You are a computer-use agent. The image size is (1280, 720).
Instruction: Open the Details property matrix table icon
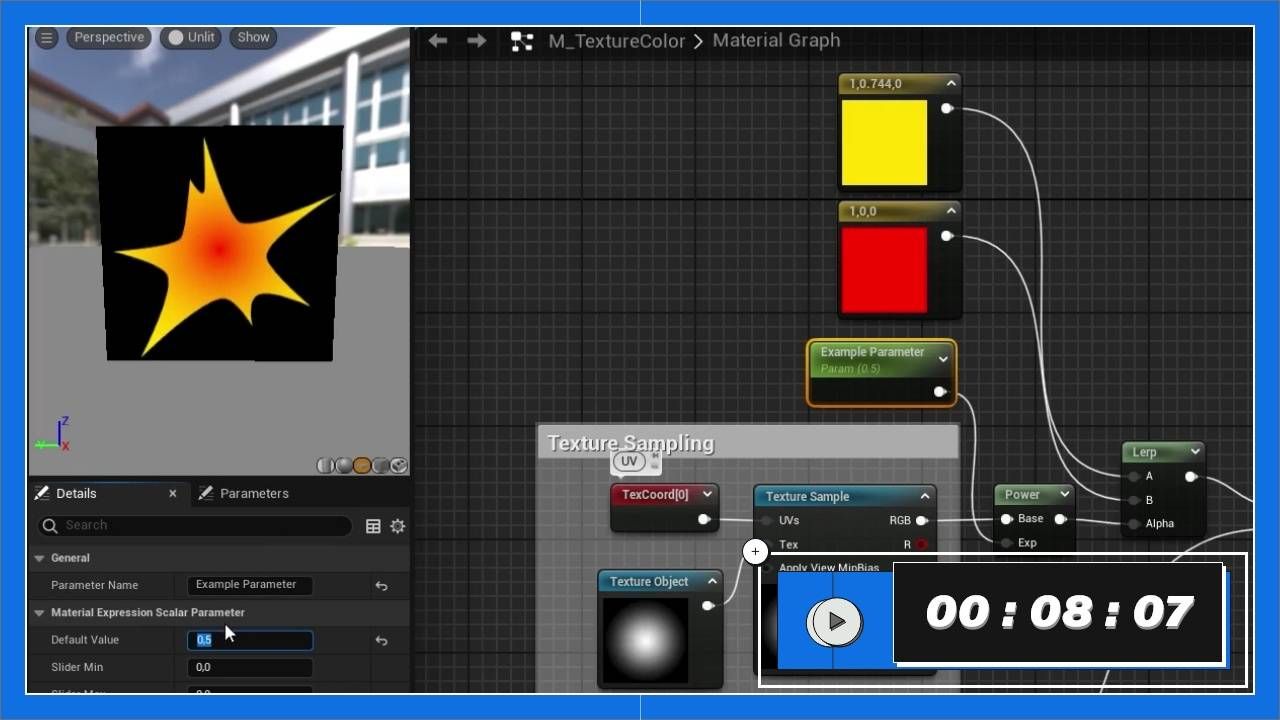[373, 526]
